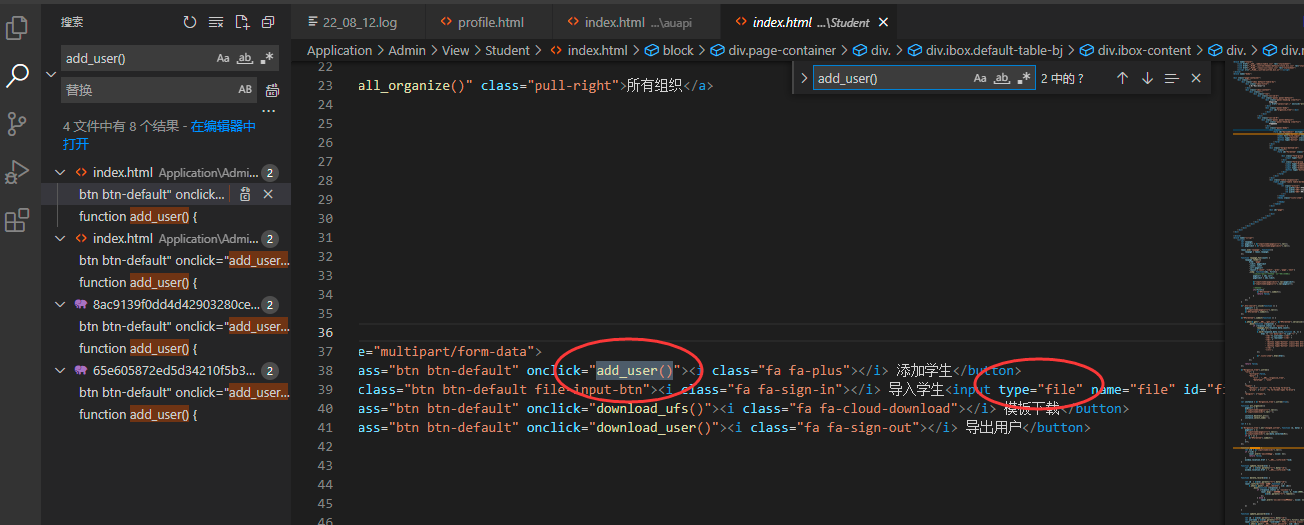Toggle match case in the find widget
This screenshot has width=1304, height=525.
click(x=980, y=78)
